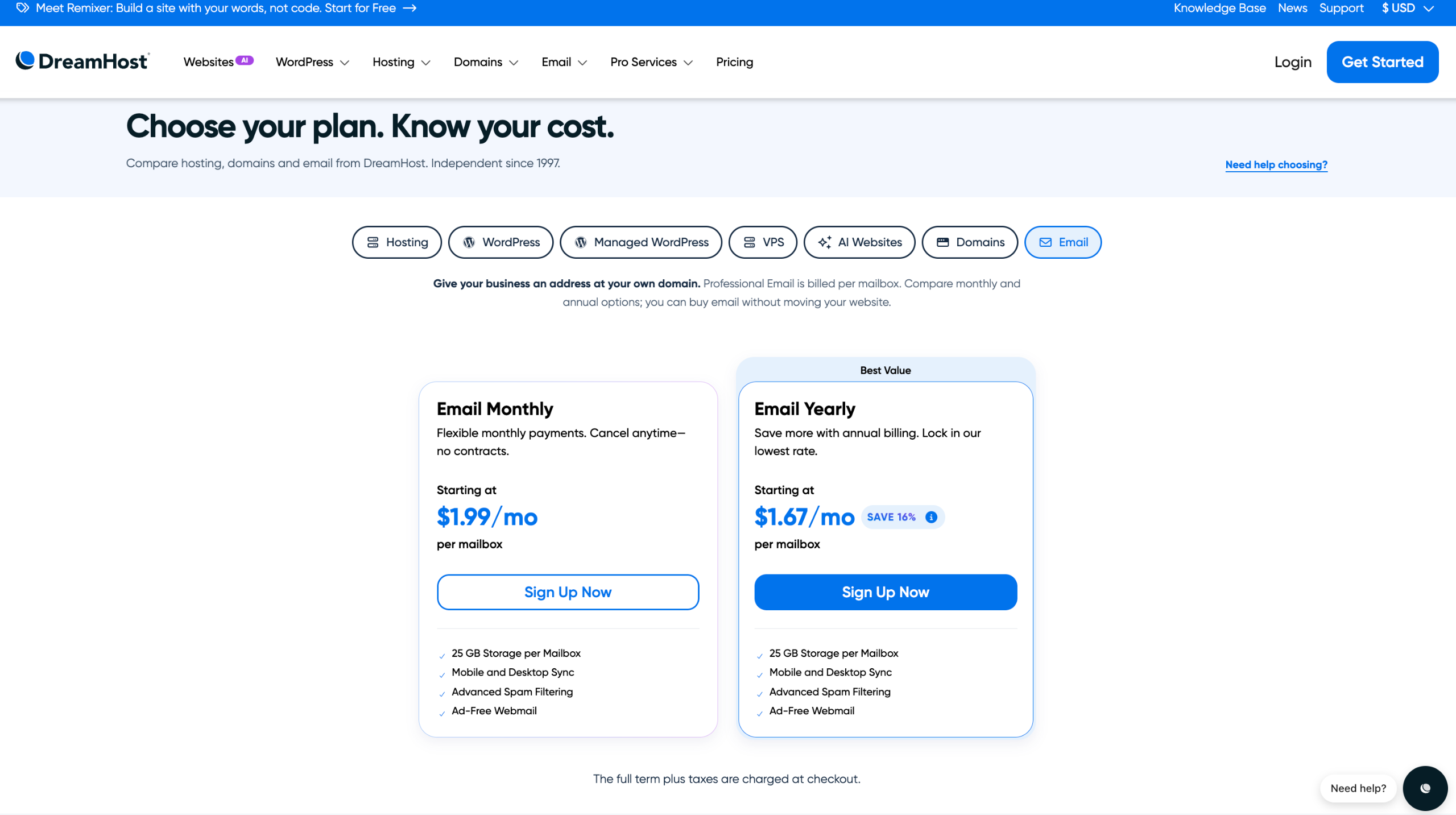Image resolution: width=1456 pixels, height=815 pixels.
Task: Open the News link
Action: [1292, 8]
